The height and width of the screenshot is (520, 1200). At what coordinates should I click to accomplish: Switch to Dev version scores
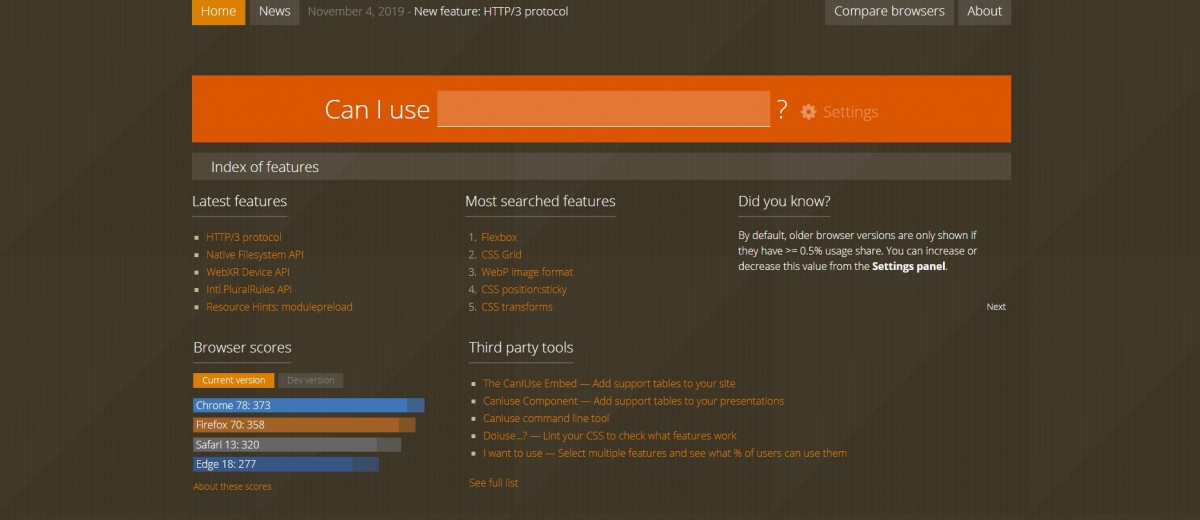pyautogui.click(x=310, y=380)
